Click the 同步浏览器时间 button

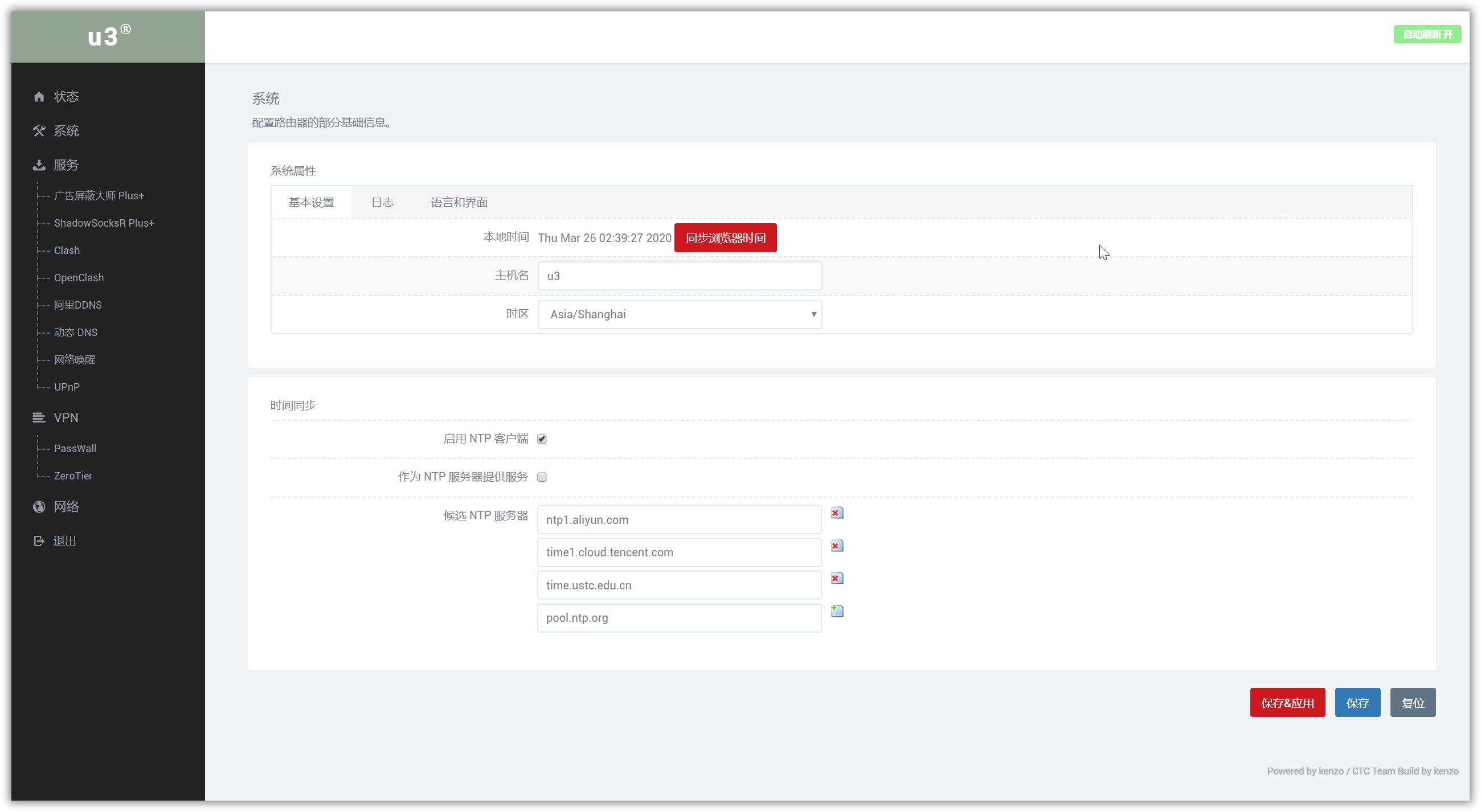[725, 238]
